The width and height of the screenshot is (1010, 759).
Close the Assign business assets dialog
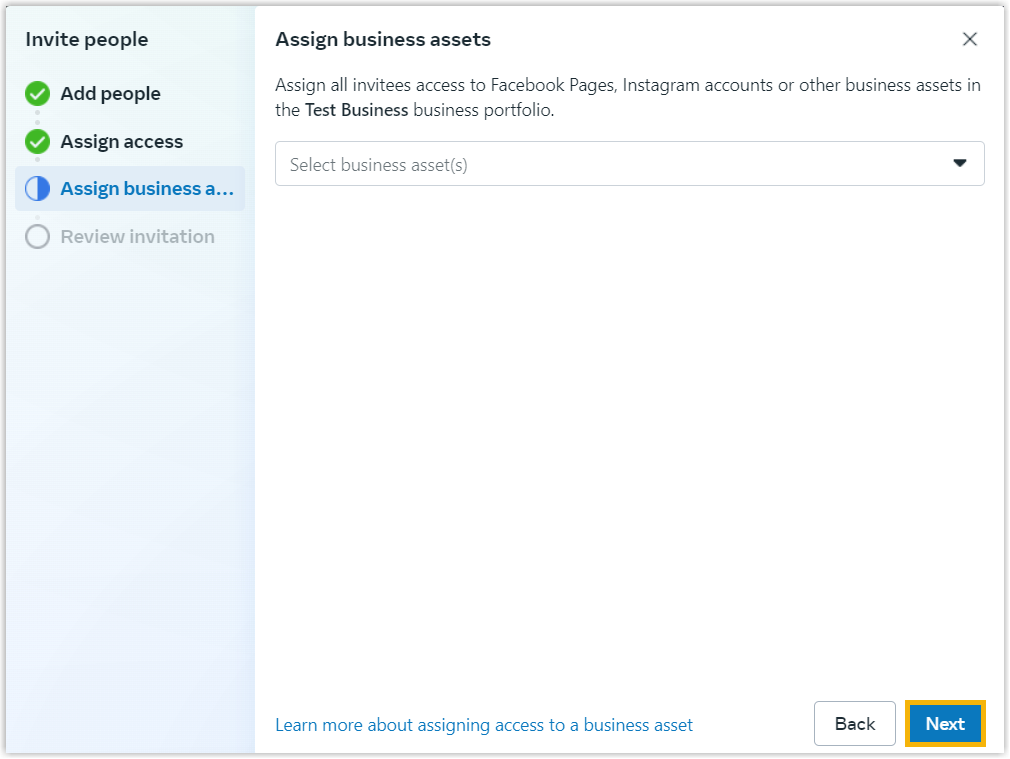point(969,39)
